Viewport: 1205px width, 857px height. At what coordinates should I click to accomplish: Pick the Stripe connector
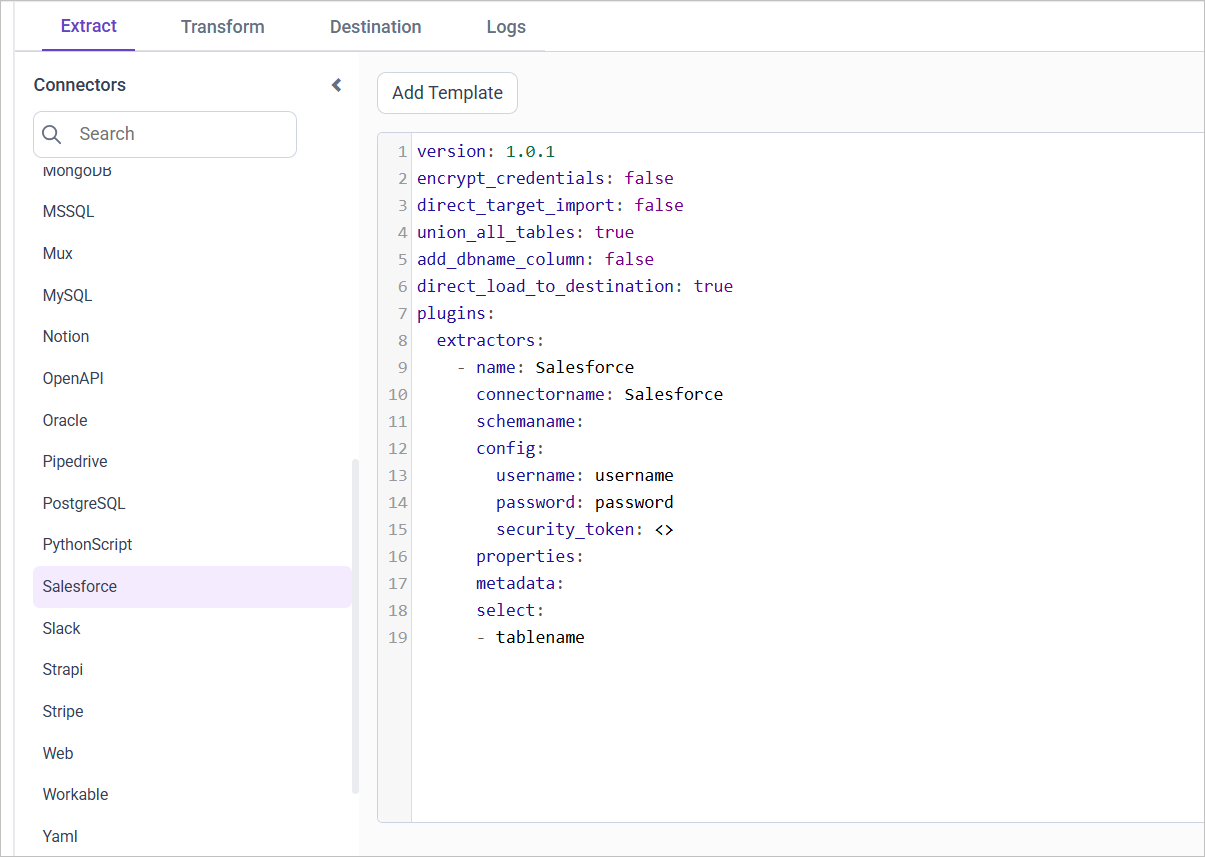[63, 711]
